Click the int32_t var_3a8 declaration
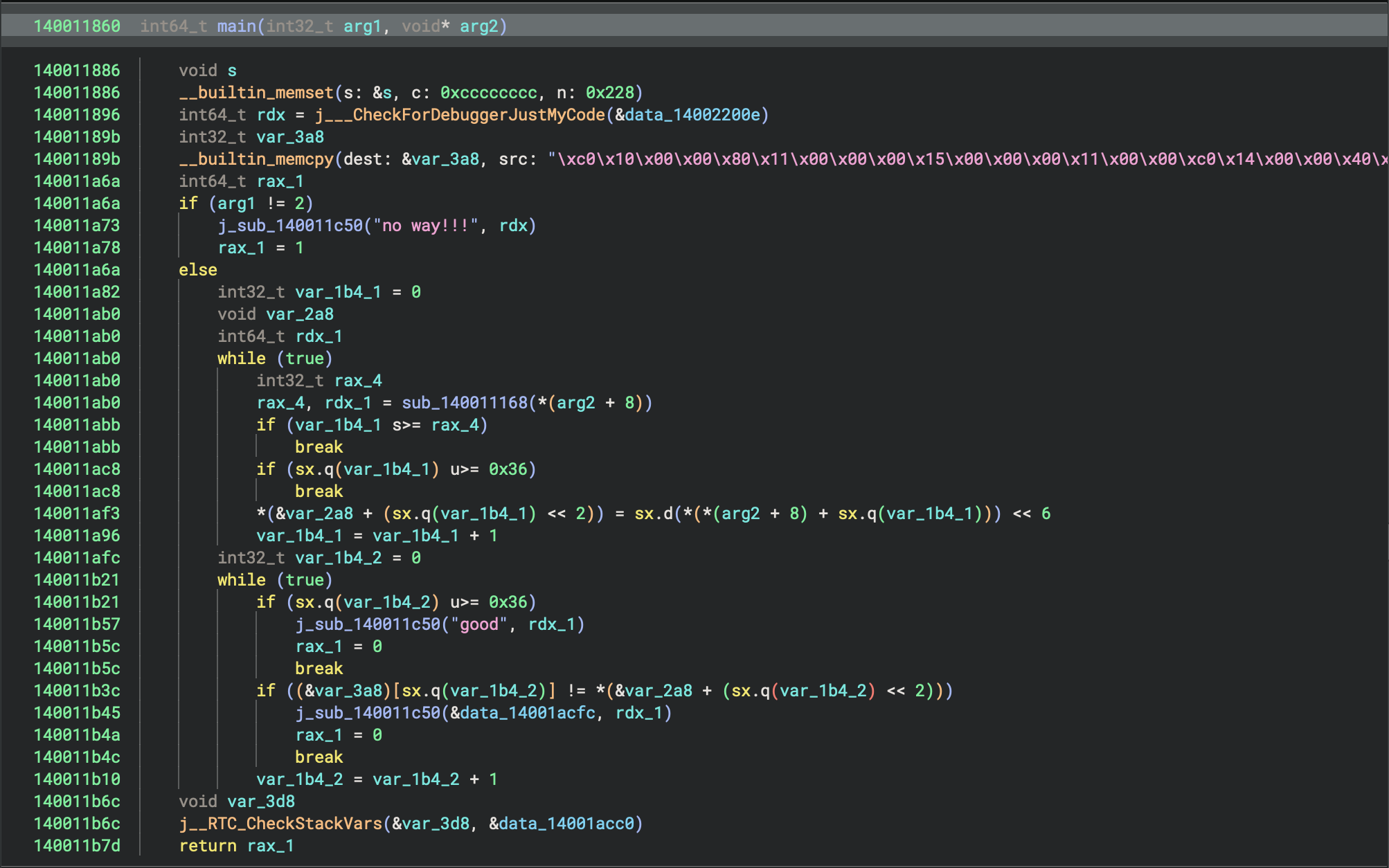Viewport: 1389px width, 868px height. point(251,137)
